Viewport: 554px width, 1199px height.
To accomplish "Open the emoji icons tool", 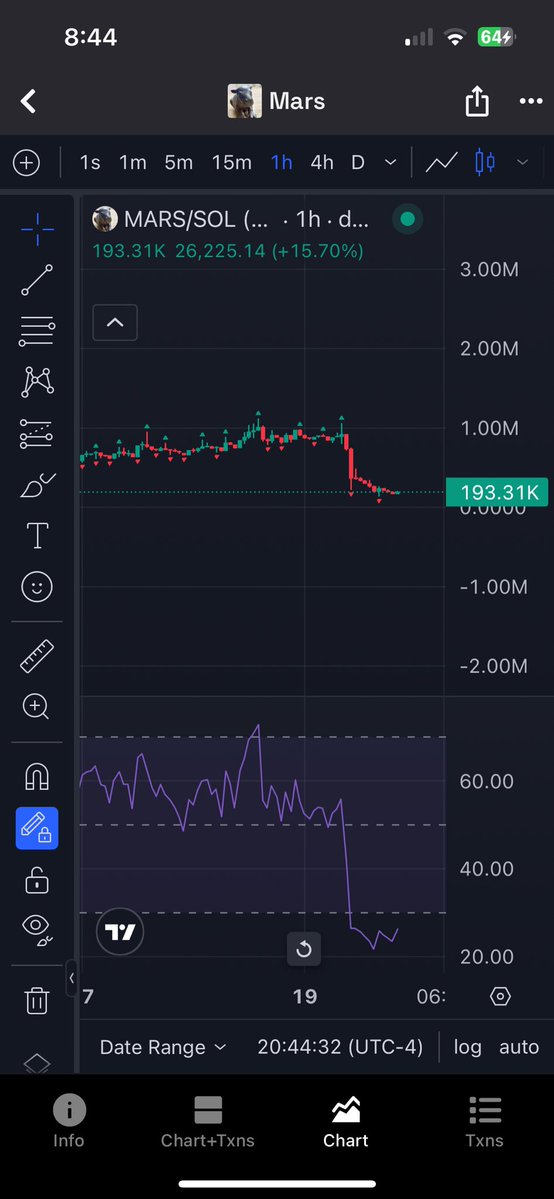I will point(37,587).
